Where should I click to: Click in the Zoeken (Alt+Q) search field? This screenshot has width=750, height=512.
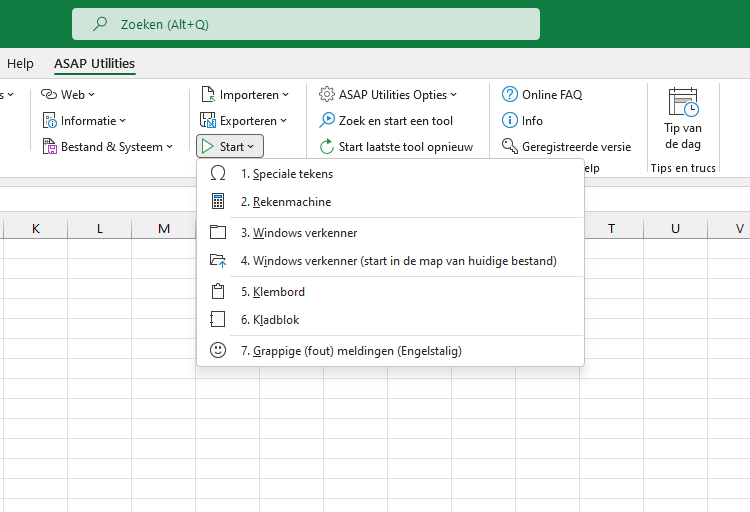click(306, 24)
